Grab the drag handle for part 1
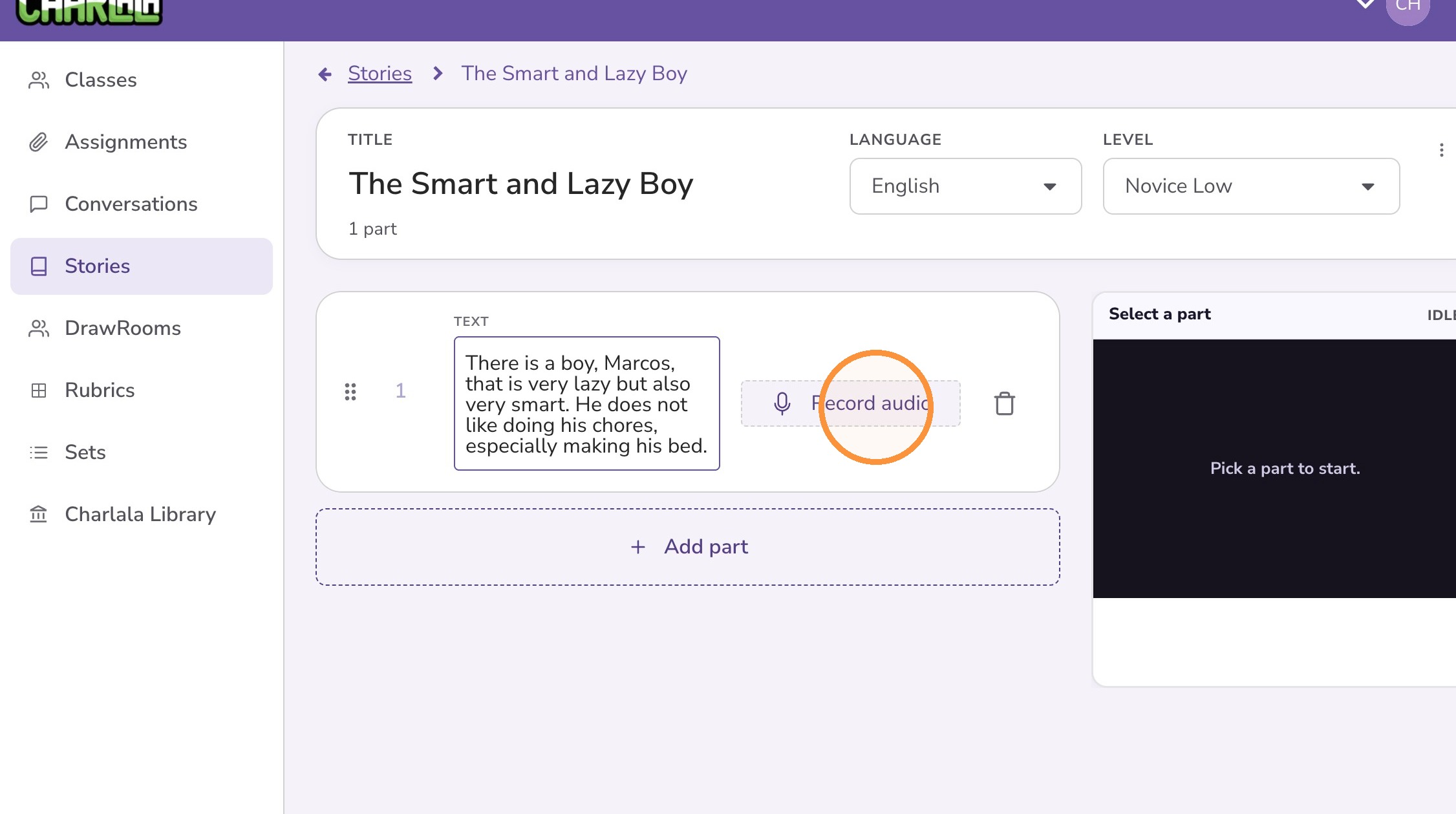The height and width of the screenshot is (814, 1456). click(x=350, y=391)
